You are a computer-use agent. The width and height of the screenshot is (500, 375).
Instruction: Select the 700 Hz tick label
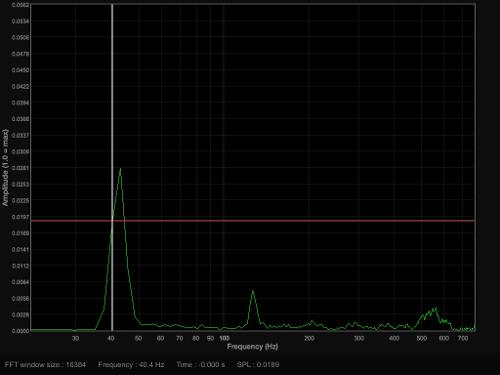coord(463,338)
